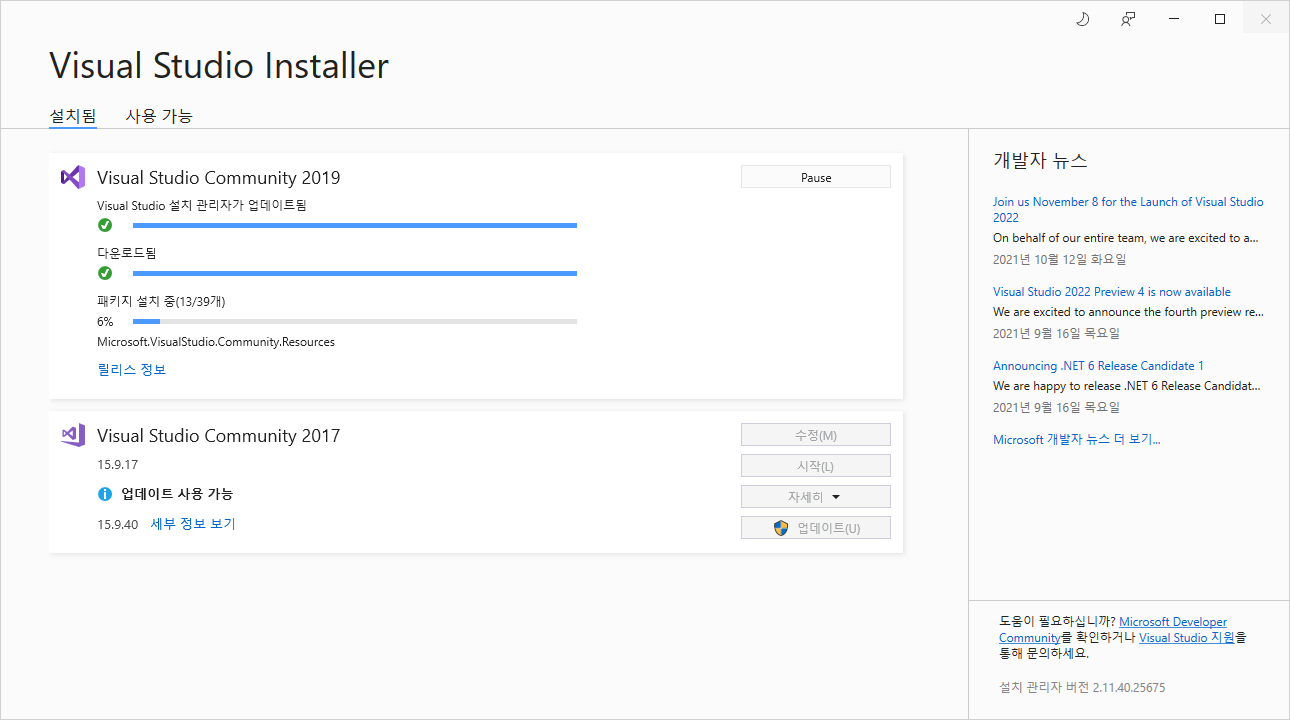Click the 개발자 뉴스 heading
Screen dimensions: 1290x720
[x=1040, y=160]
